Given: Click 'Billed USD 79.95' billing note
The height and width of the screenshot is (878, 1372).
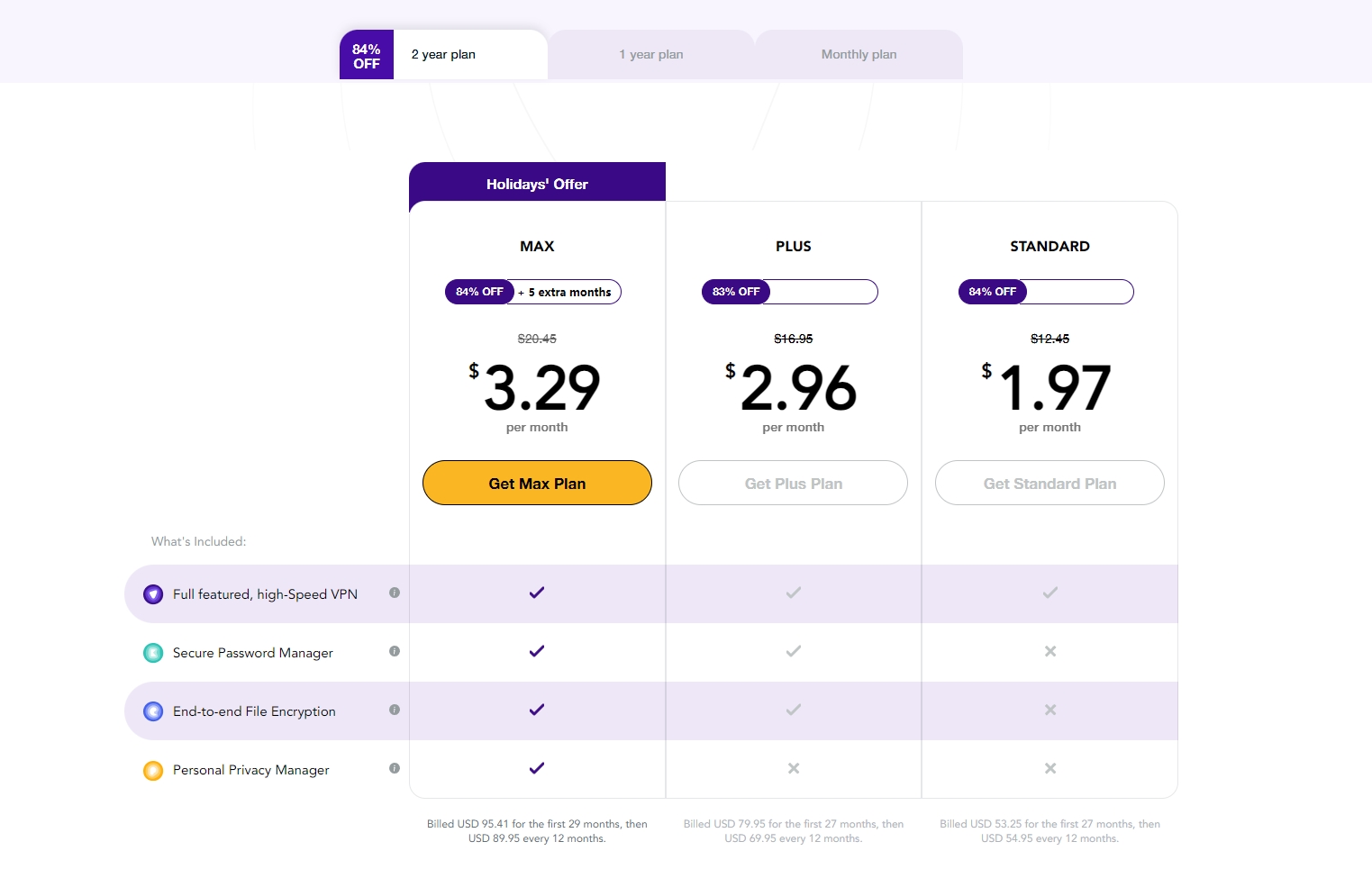Looking at the screenshot, I should click(794, 831).
